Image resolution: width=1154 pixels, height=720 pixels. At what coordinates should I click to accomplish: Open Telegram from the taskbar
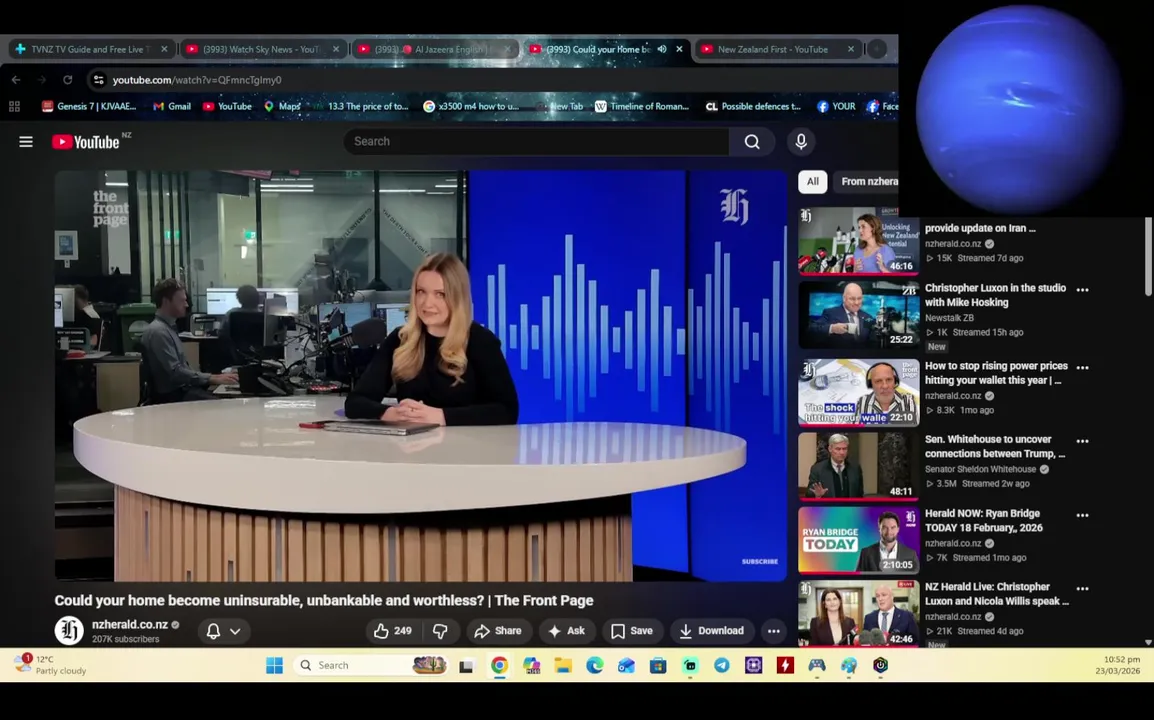[x=722, y=666]
